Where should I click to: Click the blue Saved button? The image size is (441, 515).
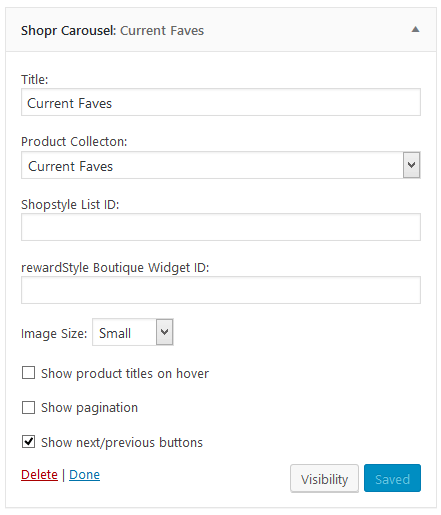coord(392,478)
